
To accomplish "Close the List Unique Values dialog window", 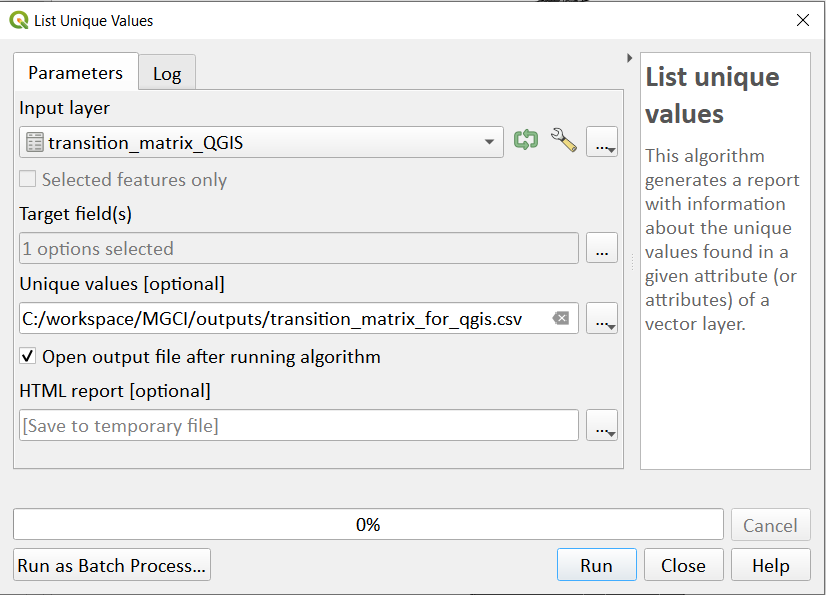I will (x=803, y=21).
